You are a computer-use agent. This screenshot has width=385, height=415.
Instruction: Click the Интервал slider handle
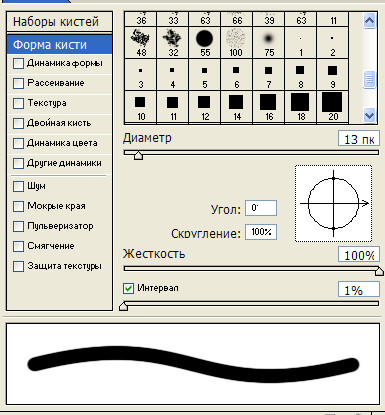[x=124, y=306]
